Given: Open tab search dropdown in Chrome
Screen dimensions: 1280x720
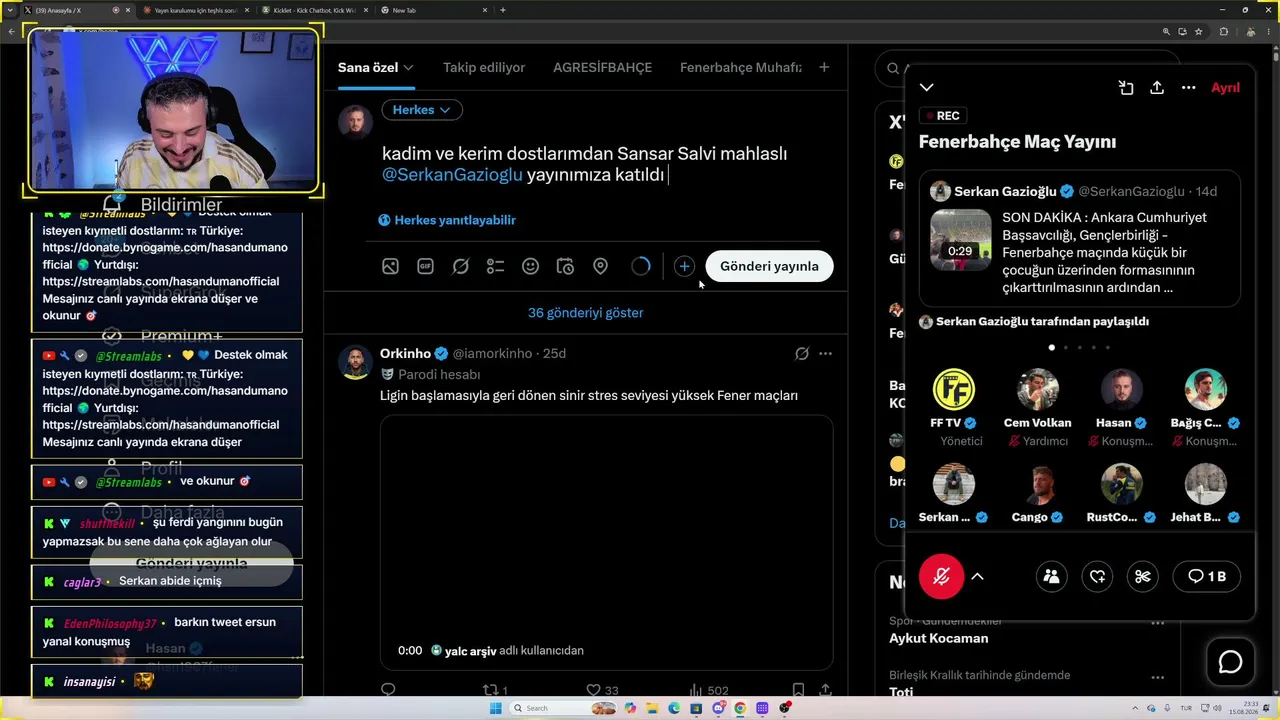Looking at the screenshot, I should [10, 10].
